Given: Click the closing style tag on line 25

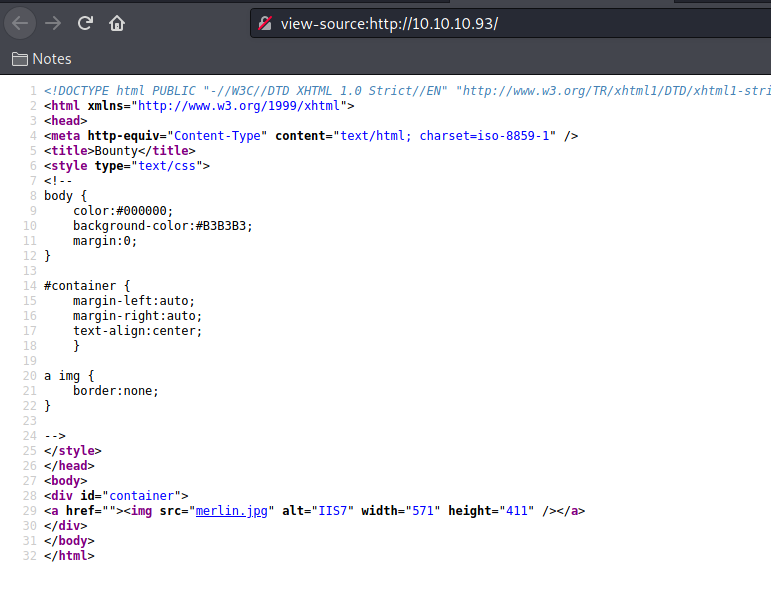Looking at the screenshot, I should point(73,451).
